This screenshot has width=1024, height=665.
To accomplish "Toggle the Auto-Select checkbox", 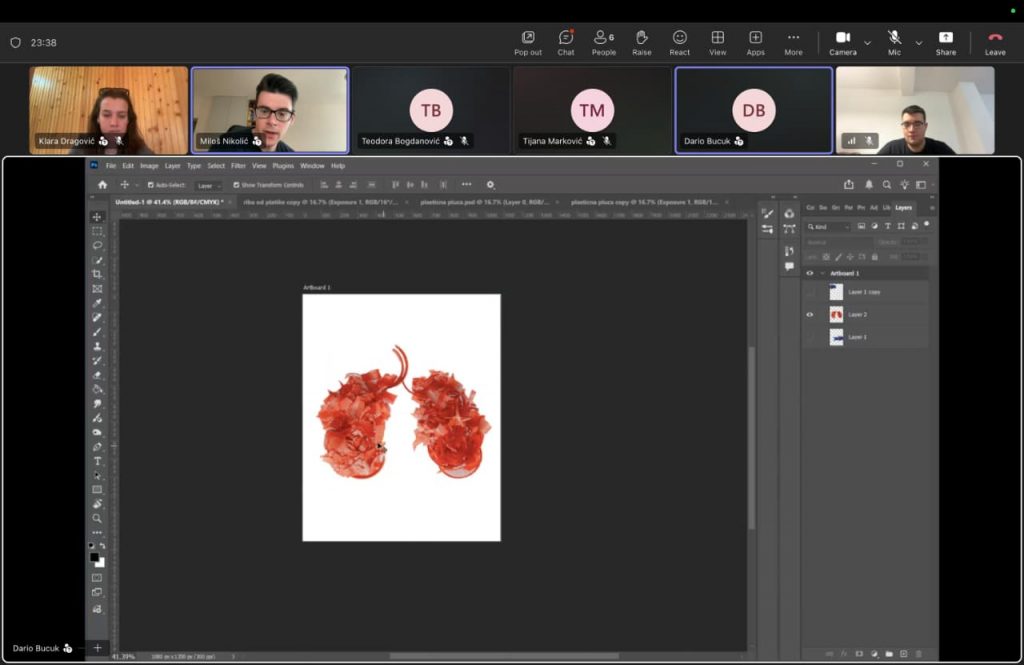I will pyautogui.click(x=151, y=185).
